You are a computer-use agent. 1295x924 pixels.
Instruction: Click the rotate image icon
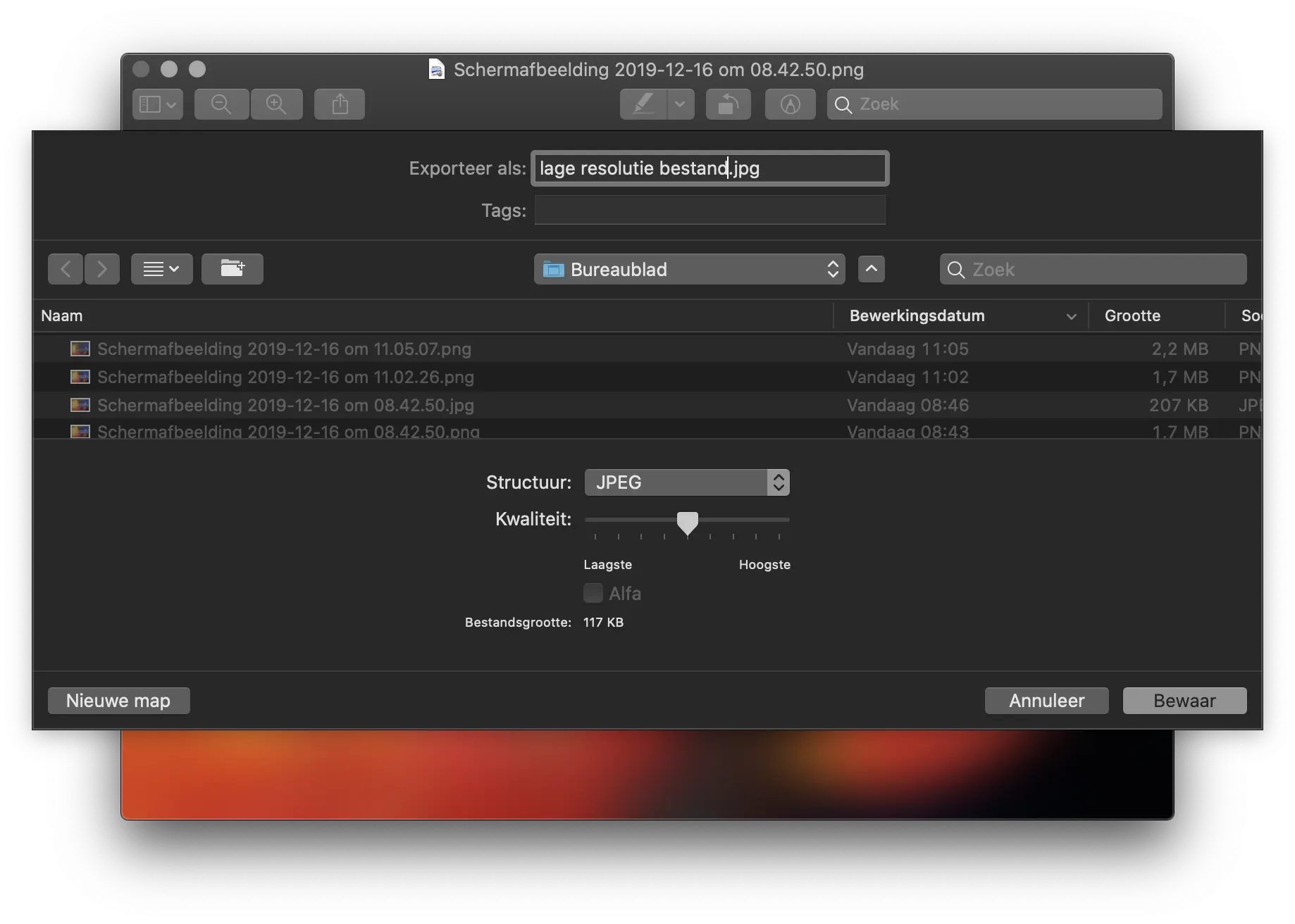728,104
